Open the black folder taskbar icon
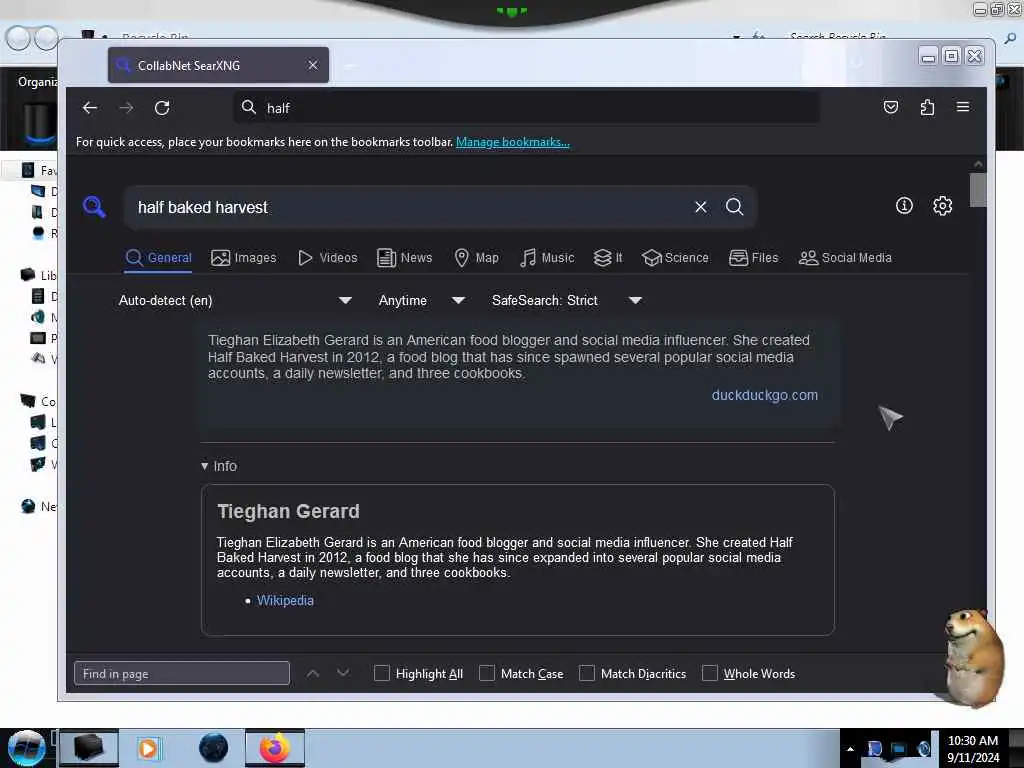The height and width of the screenshot is (768, 1024). tap(89, 748)
